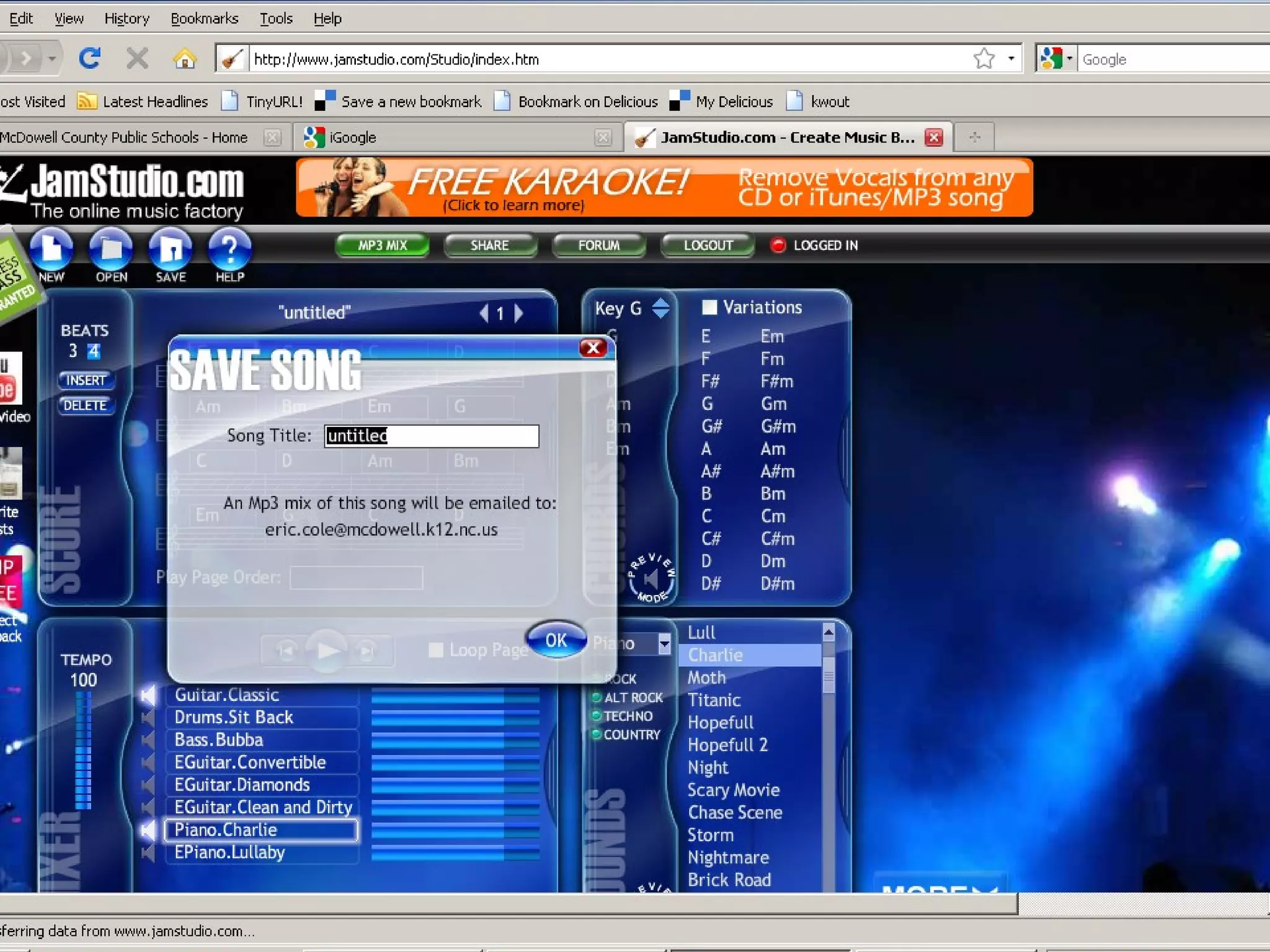Open the Bookmarks menu
1270x952 pixels.
[204, 19]
